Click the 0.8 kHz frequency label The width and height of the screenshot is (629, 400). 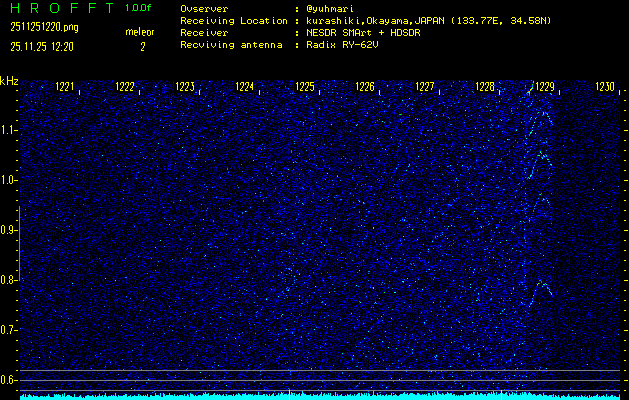(x=9, y=280)
